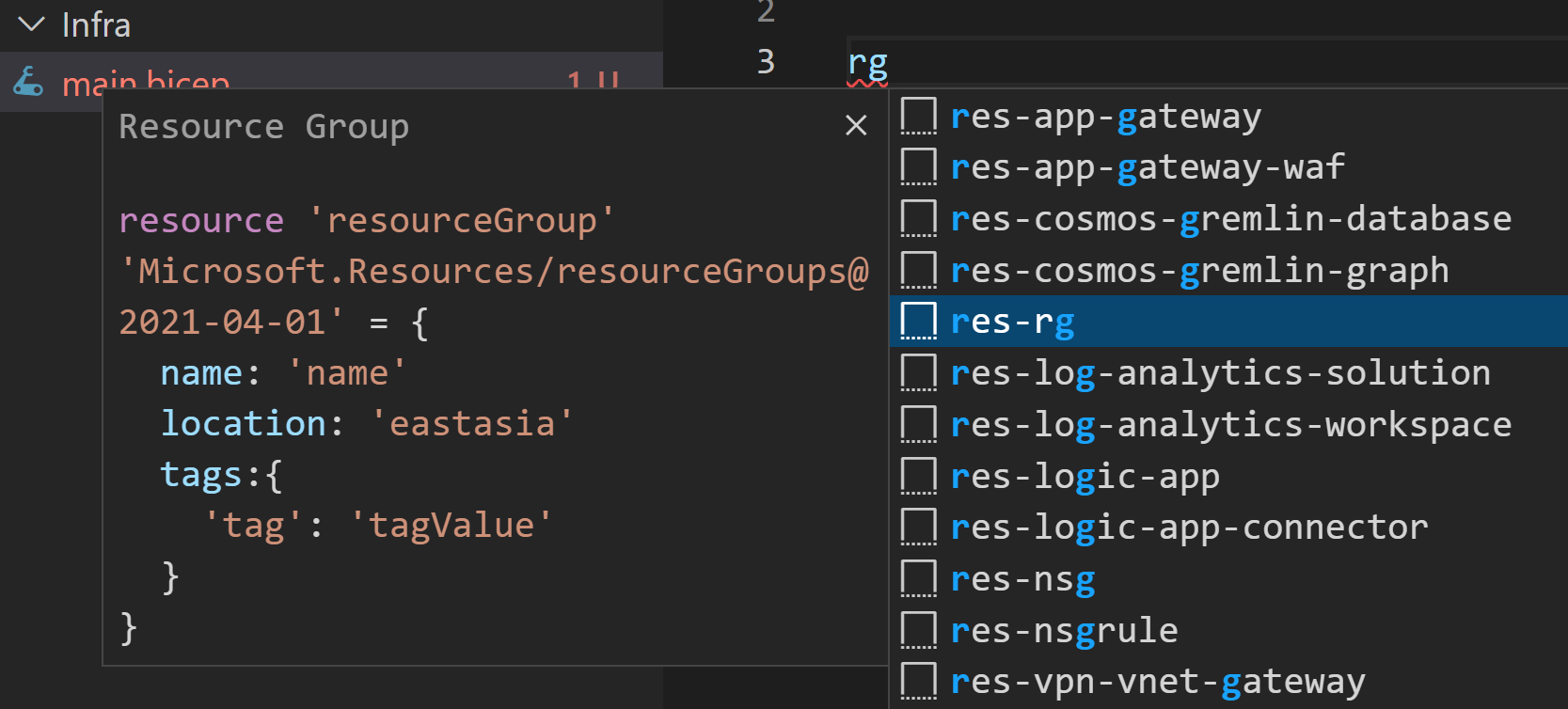The height and width of the screenshot is (709, 1568).
Task: Click the snippet icon beside res-nsg
Action: [x=918, y=579]
